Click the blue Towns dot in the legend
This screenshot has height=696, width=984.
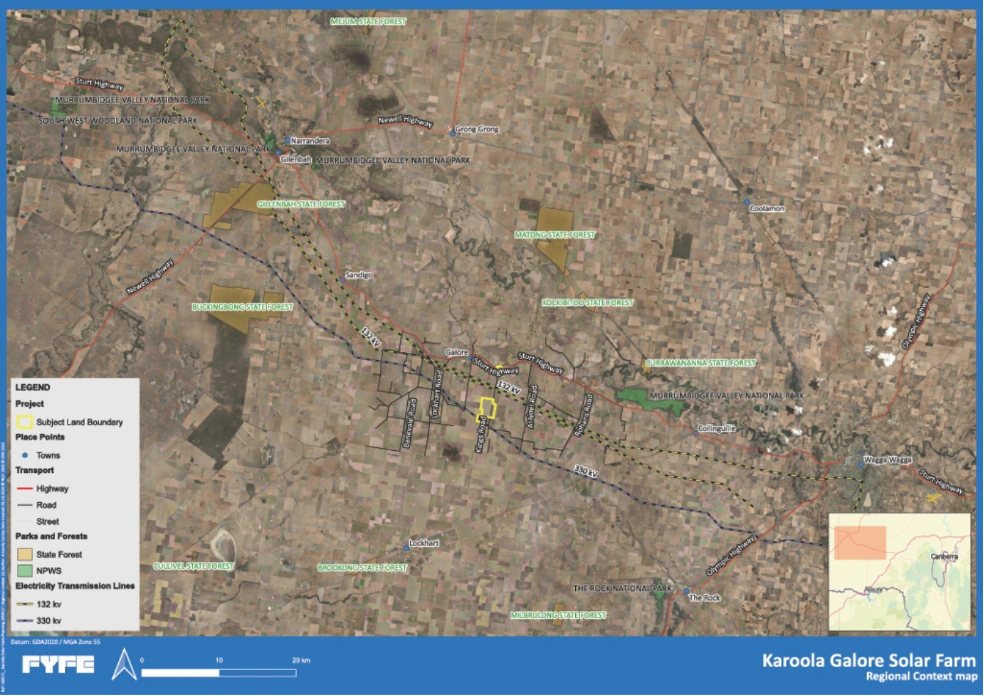[25, 455]
